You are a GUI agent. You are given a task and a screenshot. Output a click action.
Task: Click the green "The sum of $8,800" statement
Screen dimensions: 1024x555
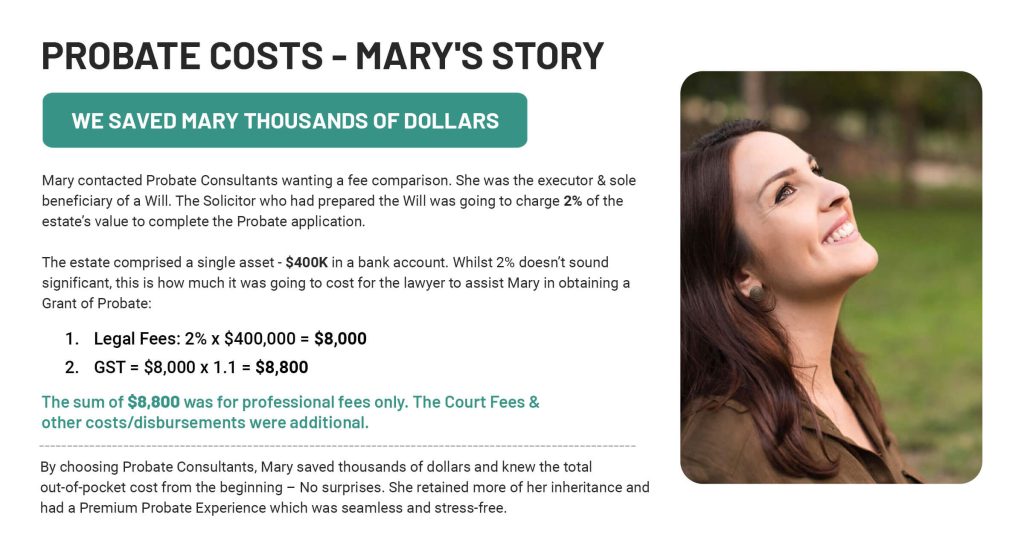(x=290, y=402)
